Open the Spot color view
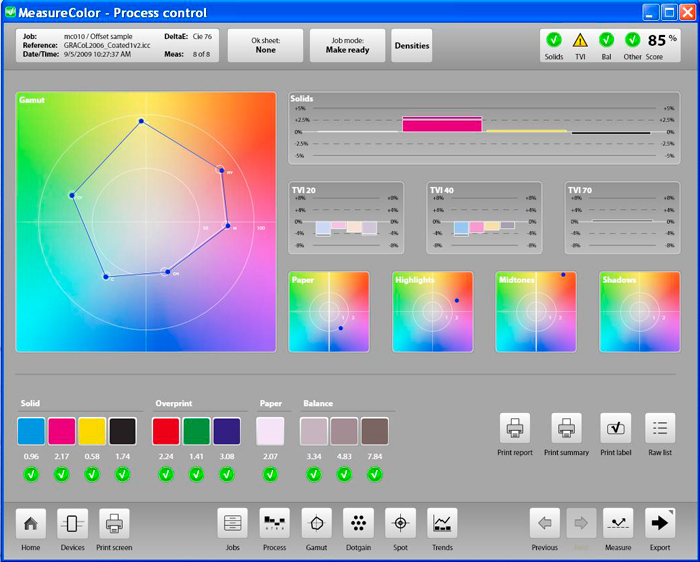700x562 pixels. tap(400, 524)
